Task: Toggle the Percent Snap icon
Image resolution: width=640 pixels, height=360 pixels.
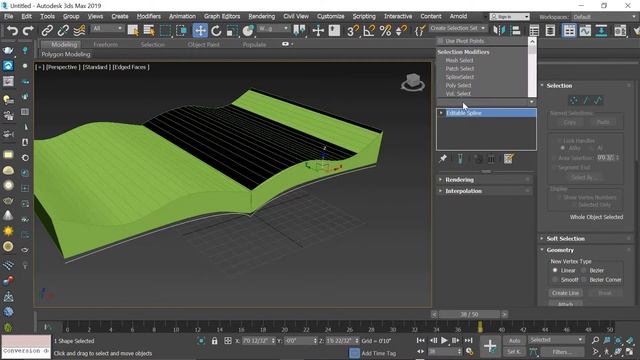Action: tap(385, 31)
